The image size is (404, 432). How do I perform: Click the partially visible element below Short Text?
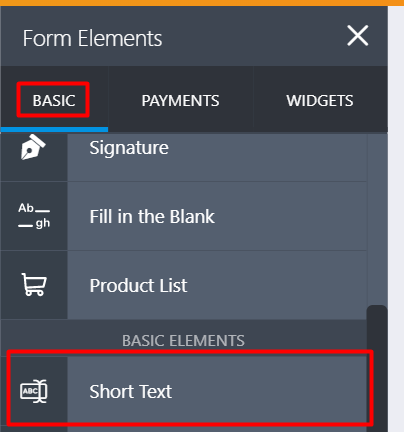[184, 429]
